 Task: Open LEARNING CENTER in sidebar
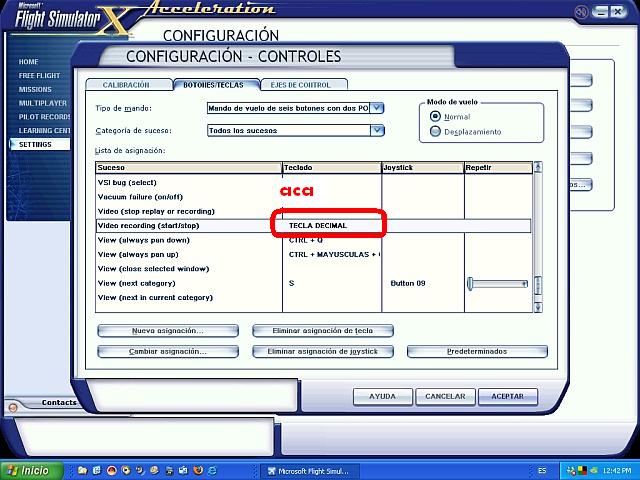44,131
